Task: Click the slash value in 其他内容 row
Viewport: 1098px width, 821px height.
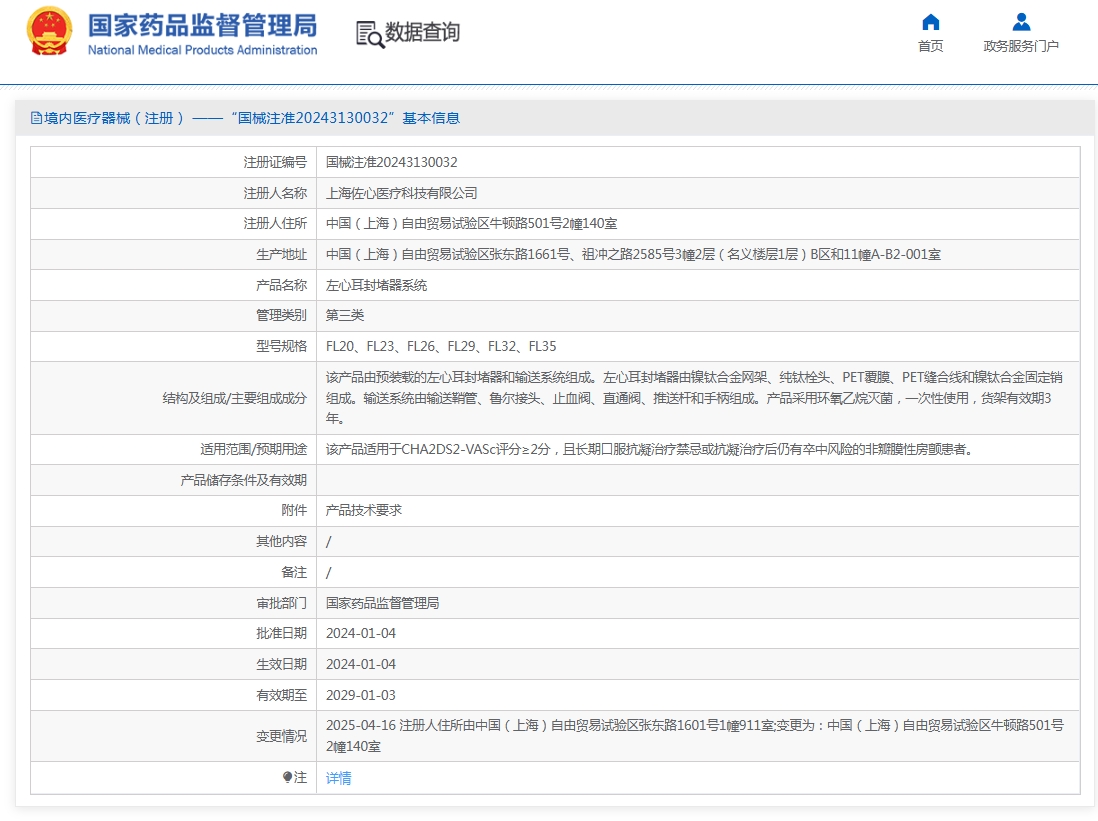Action: [x=328, y=541]
